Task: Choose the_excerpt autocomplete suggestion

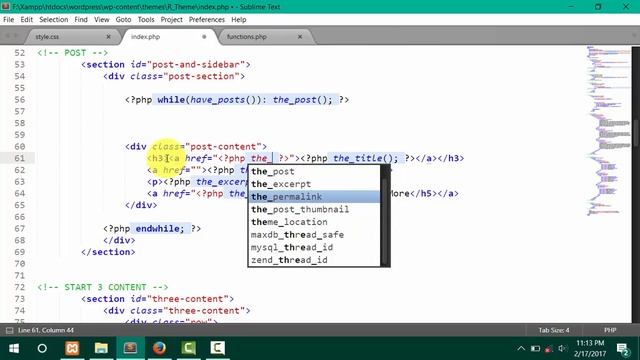Action: coord(314,184)
